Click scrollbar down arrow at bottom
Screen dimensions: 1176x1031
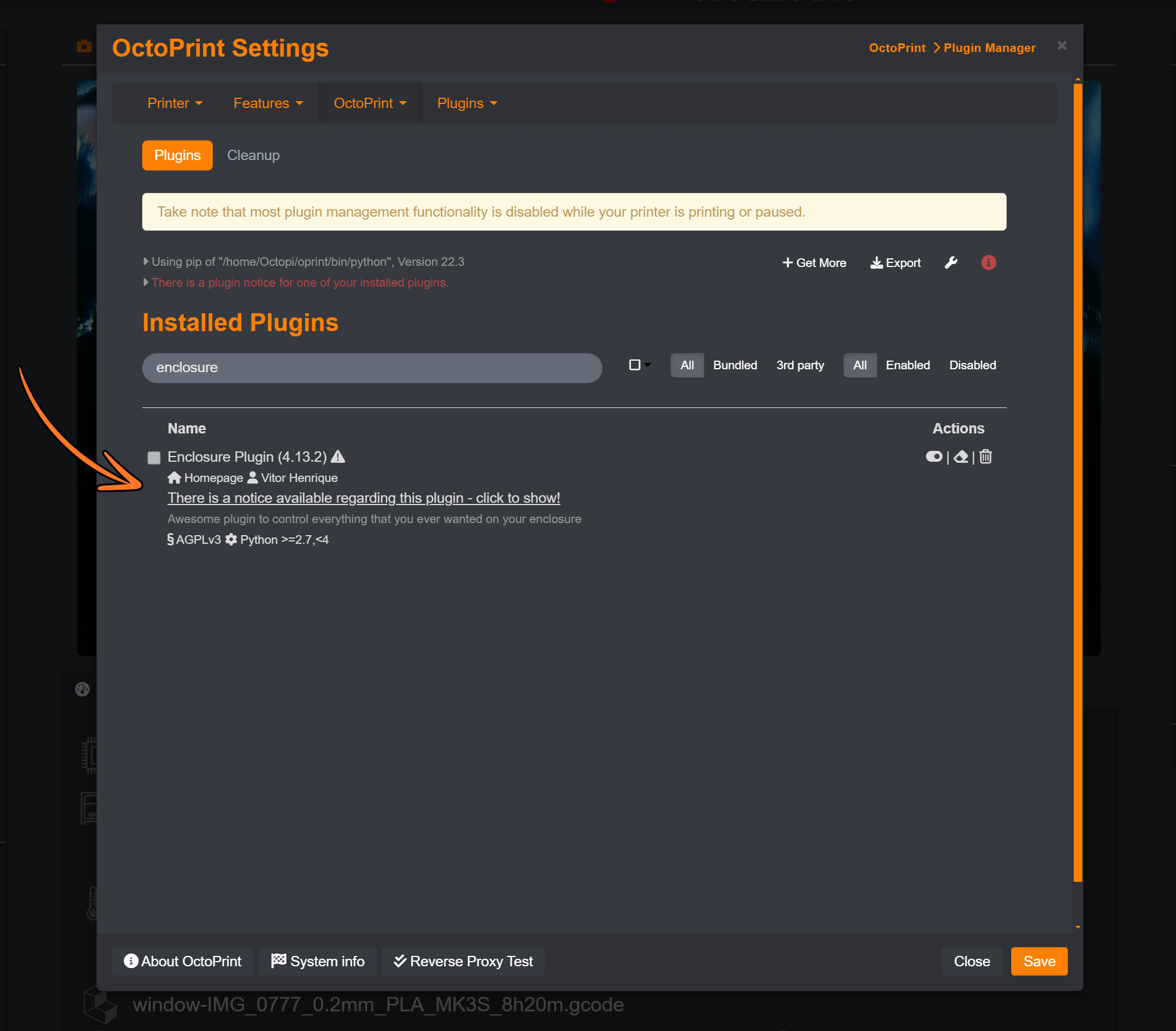point(1078,927)
